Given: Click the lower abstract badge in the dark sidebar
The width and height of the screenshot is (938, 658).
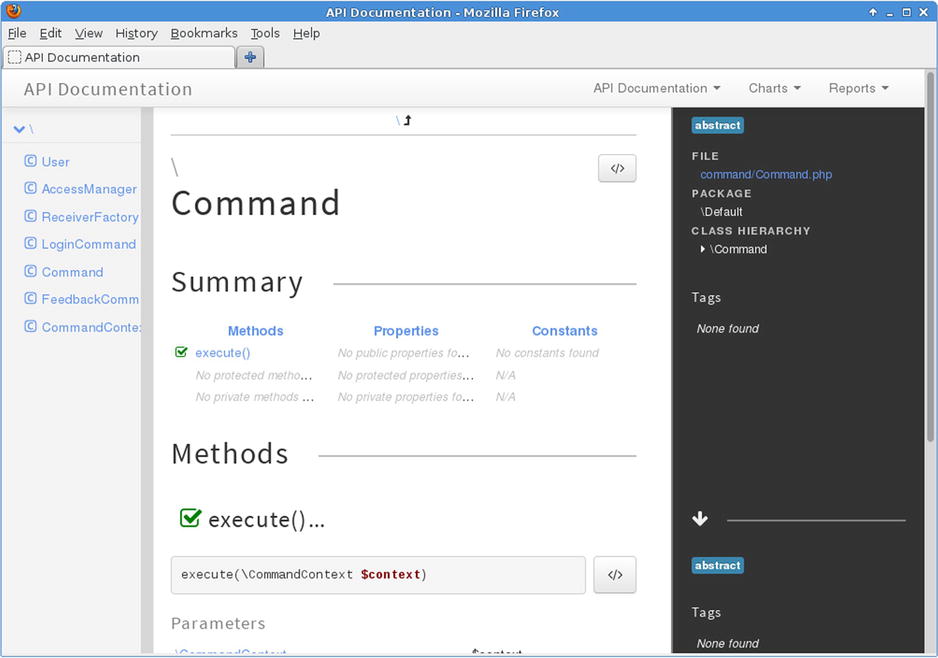Looking at the screenshot, I should (x=717, y=565).
